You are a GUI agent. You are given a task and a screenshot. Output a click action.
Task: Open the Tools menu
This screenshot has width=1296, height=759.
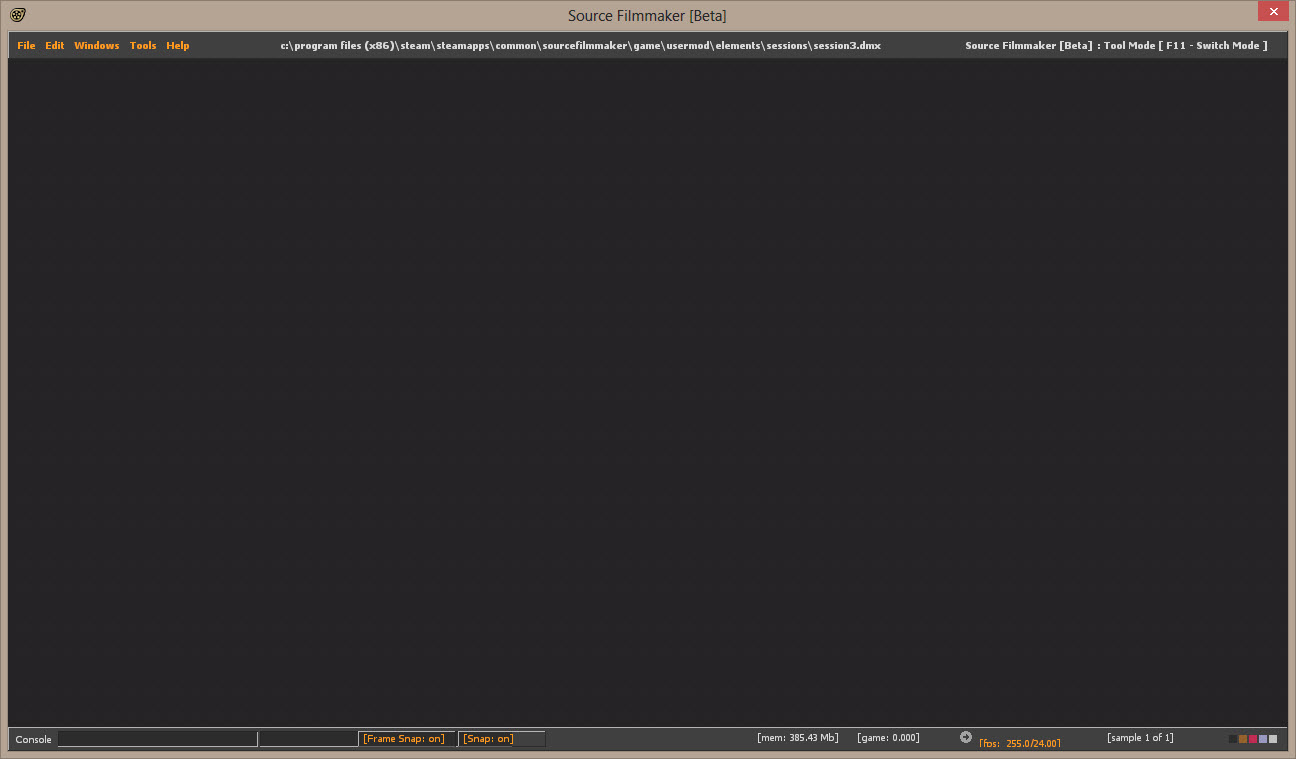click(143, 46)
